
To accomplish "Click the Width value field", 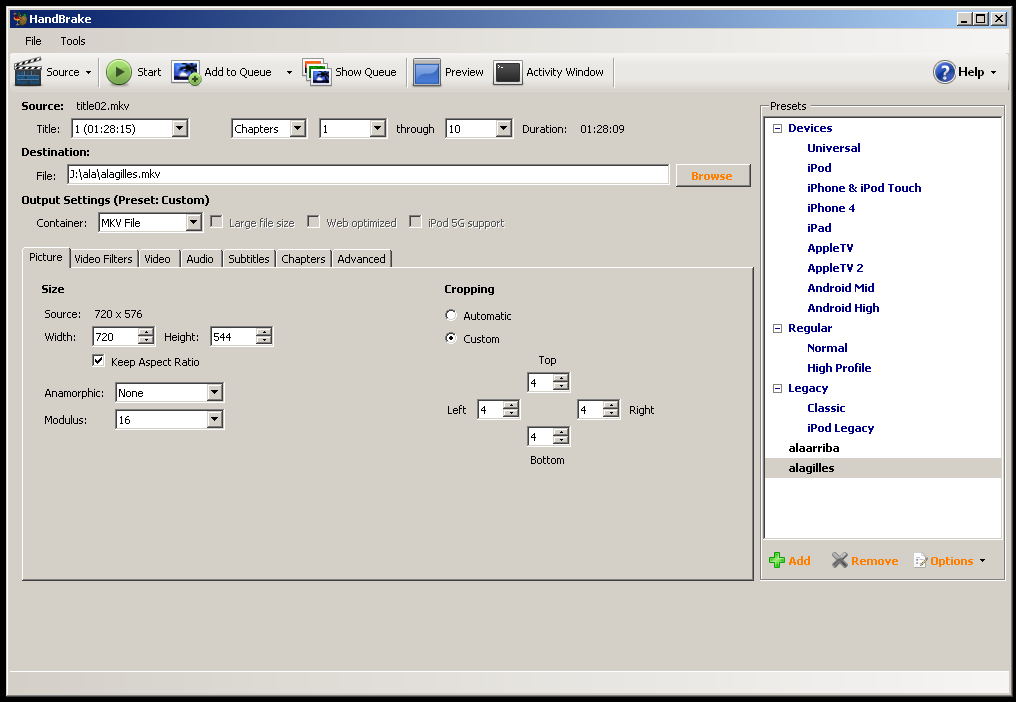I will [115, 336].
